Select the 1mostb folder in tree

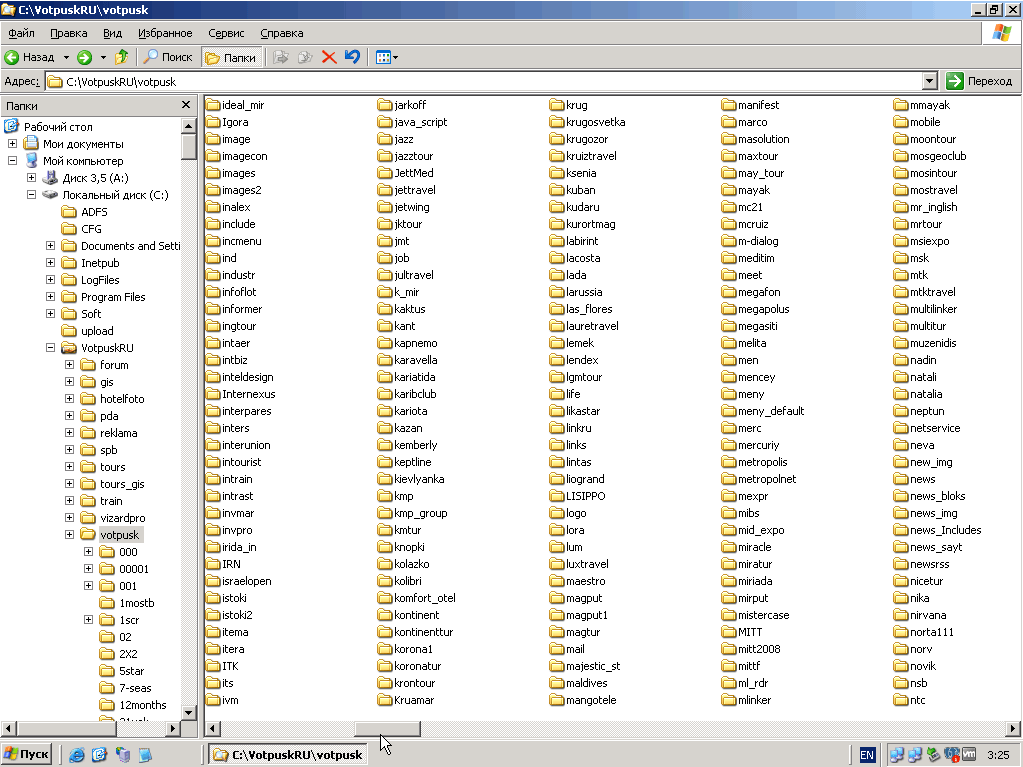coord(136,603)
